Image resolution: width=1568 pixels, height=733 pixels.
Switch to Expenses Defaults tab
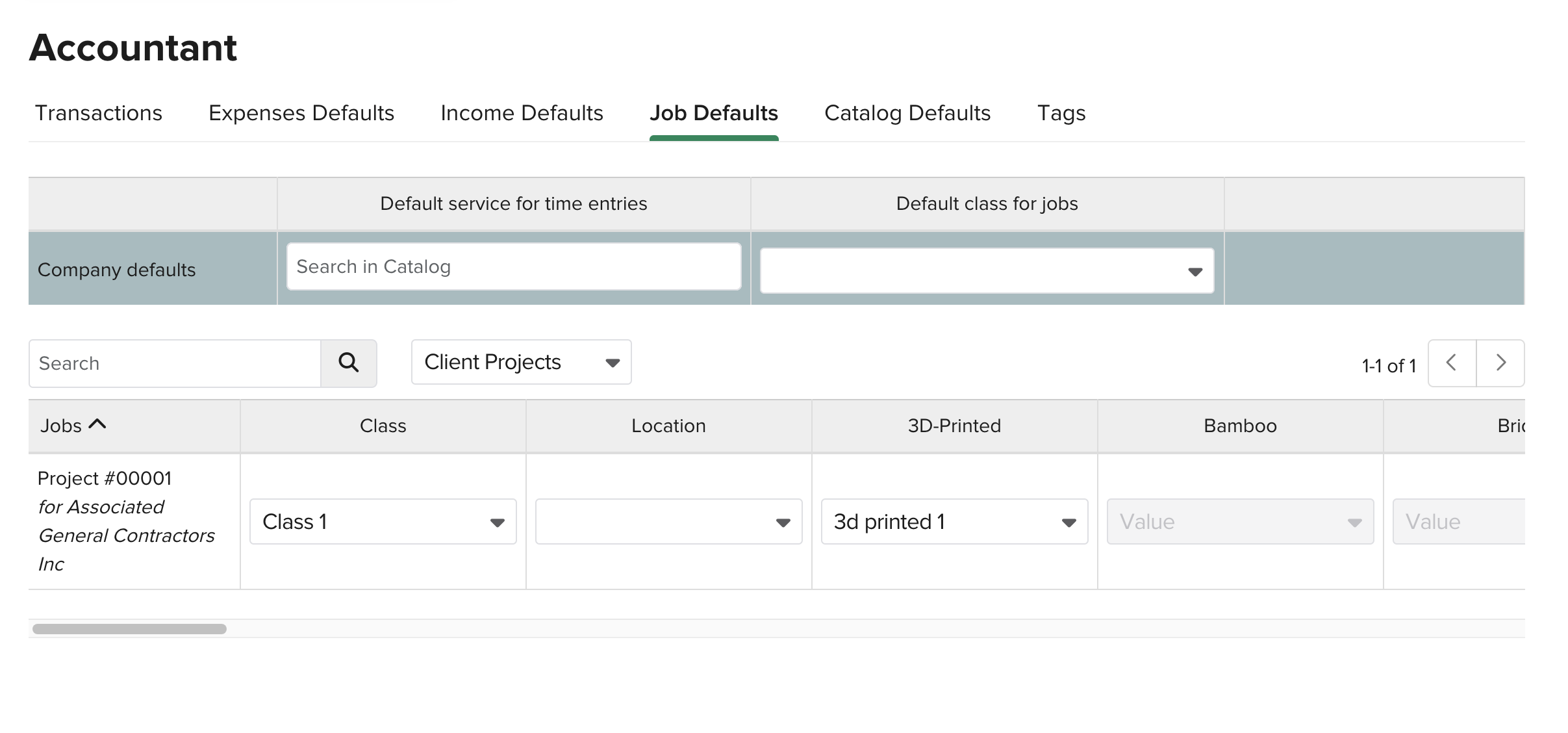pyautogui.click(x=301, y=113)
